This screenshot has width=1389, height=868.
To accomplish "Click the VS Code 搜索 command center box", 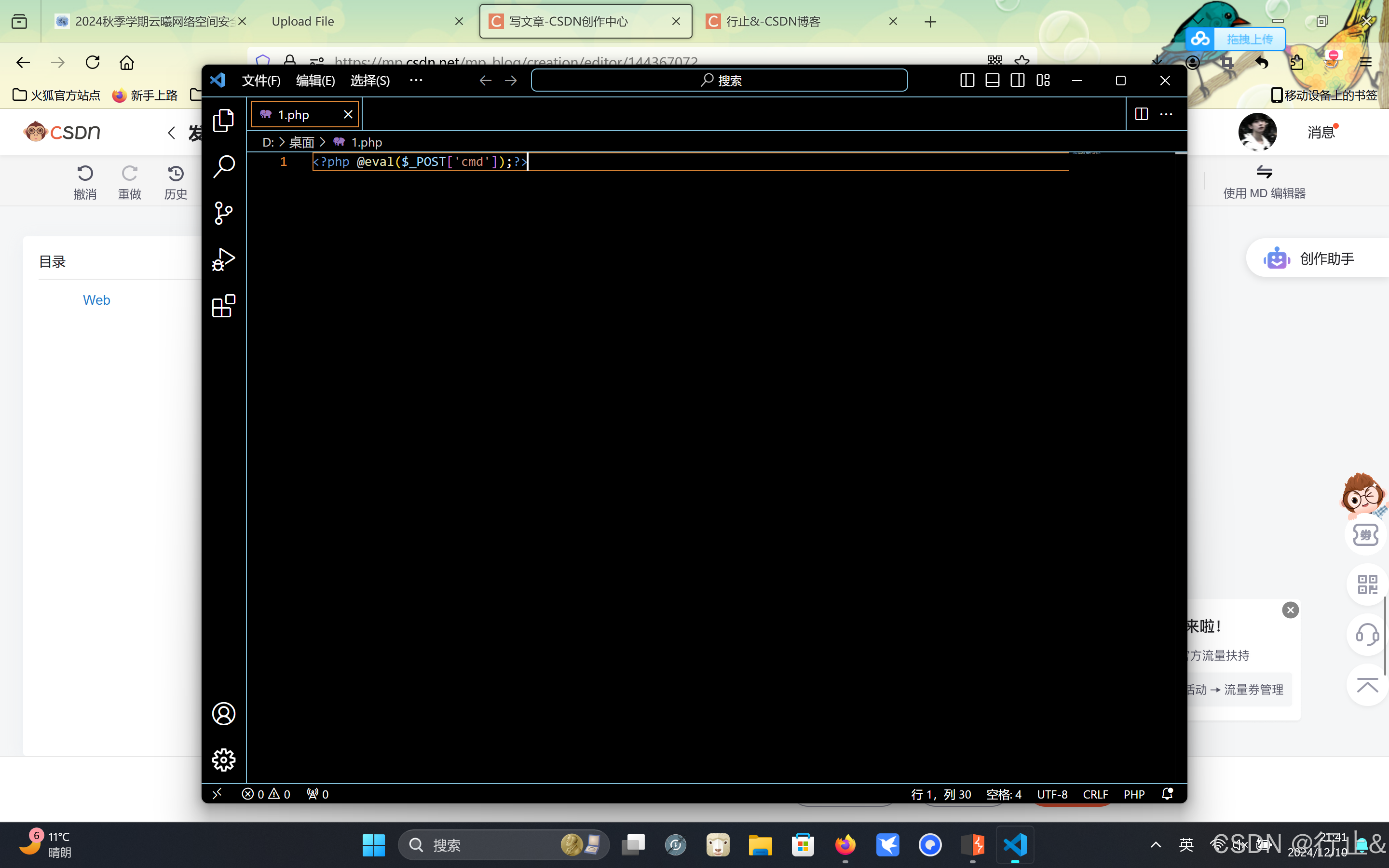I will [x=719, y=81].
